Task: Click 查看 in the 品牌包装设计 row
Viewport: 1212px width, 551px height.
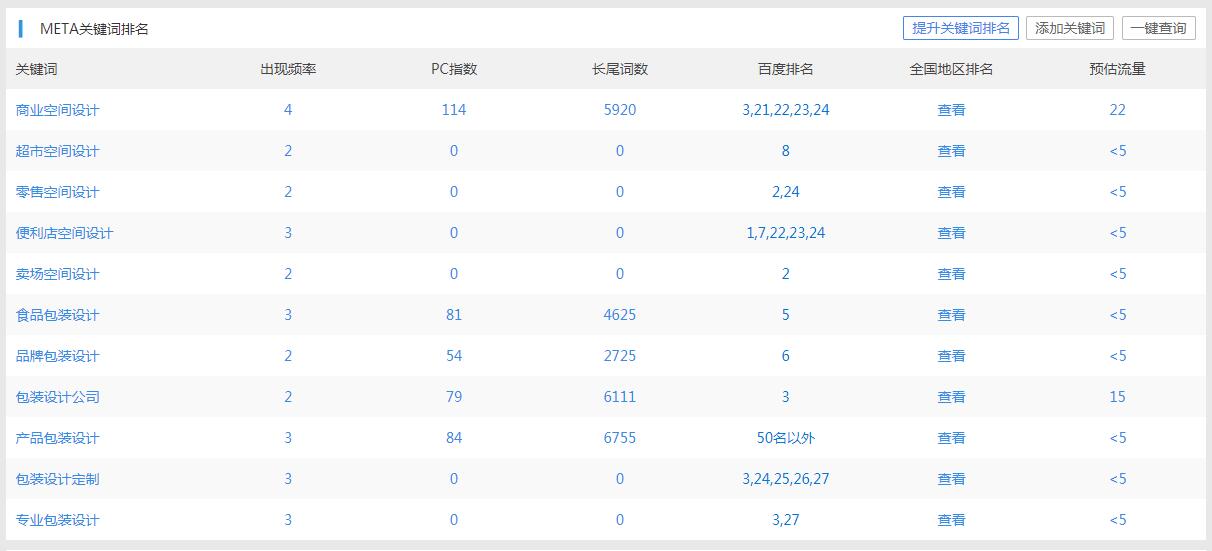Action: point(951,356)
